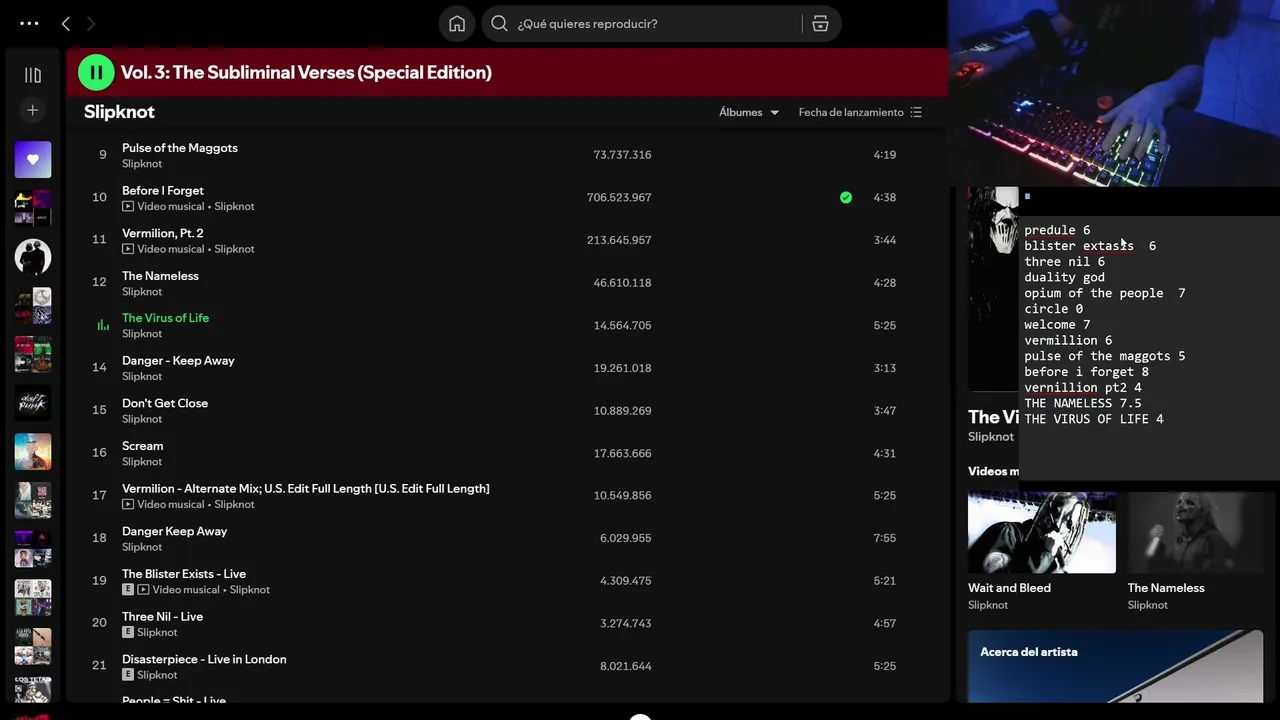Click the equalizer icon beside The Virus of Life
1280x720 pixels.
[x=102, y=325]
